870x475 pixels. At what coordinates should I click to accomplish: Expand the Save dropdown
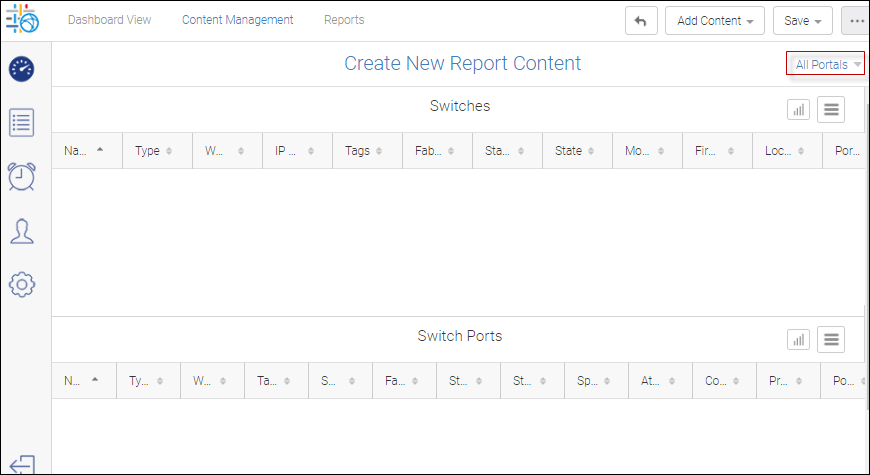point(802,21)
